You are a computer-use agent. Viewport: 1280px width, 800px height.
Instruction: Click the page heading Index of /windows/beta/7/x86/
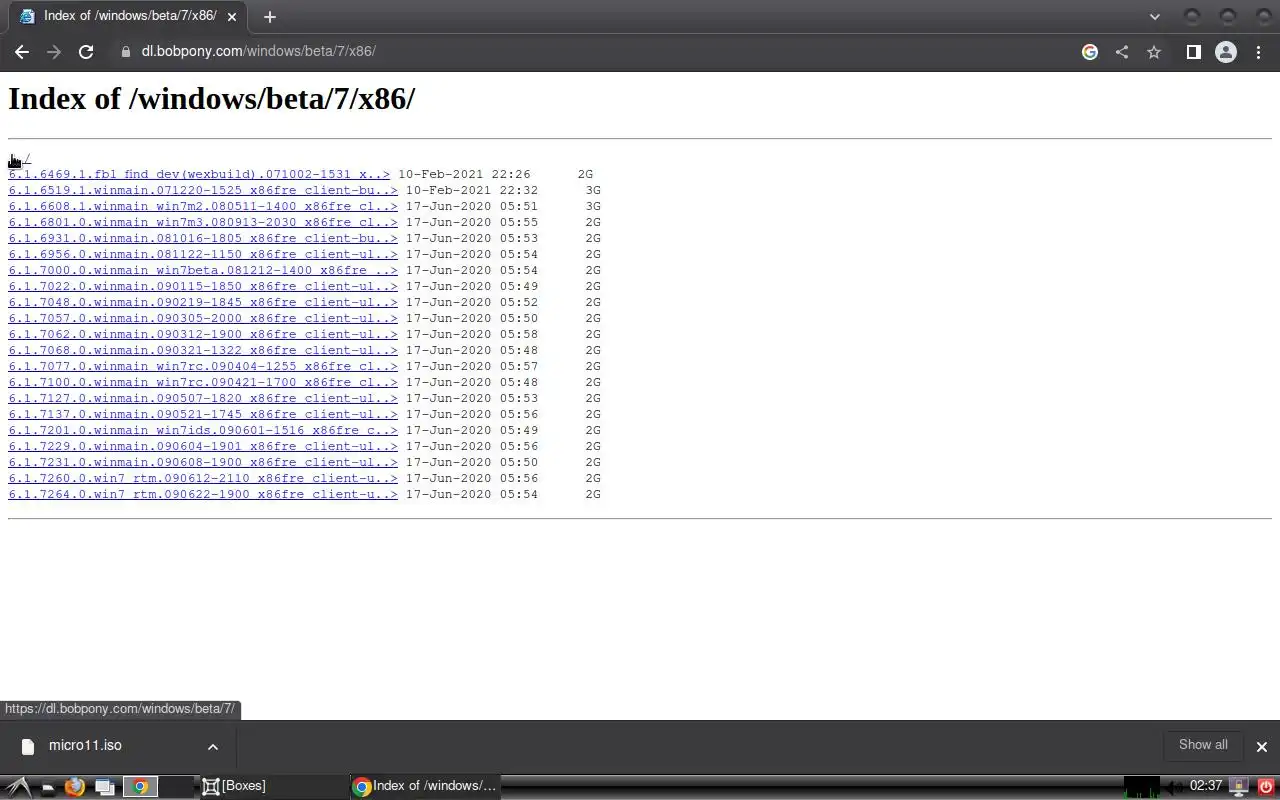211,99
